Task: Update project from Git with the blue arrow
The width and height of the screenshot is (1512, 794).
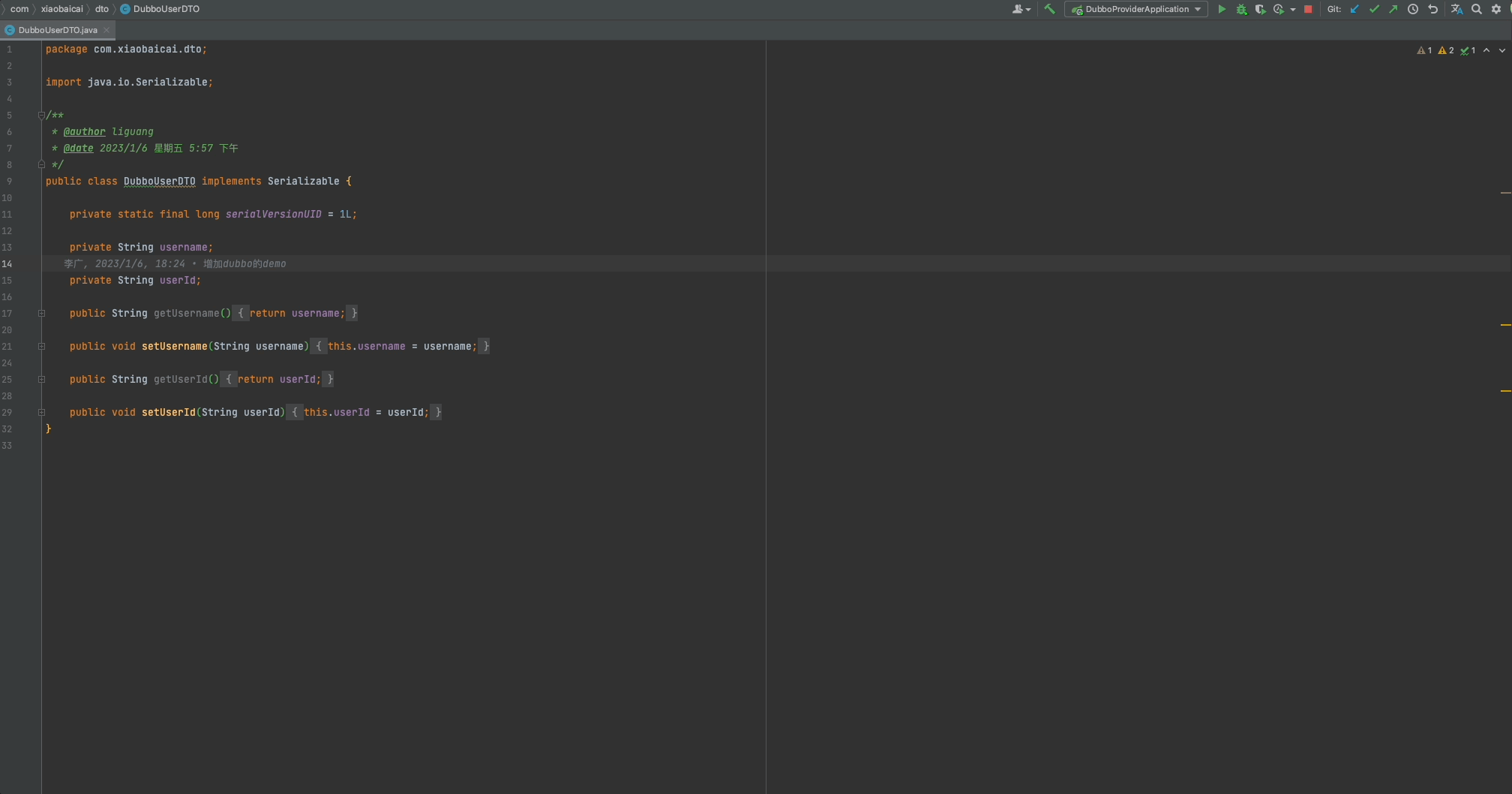Action: pos(1354,9)
